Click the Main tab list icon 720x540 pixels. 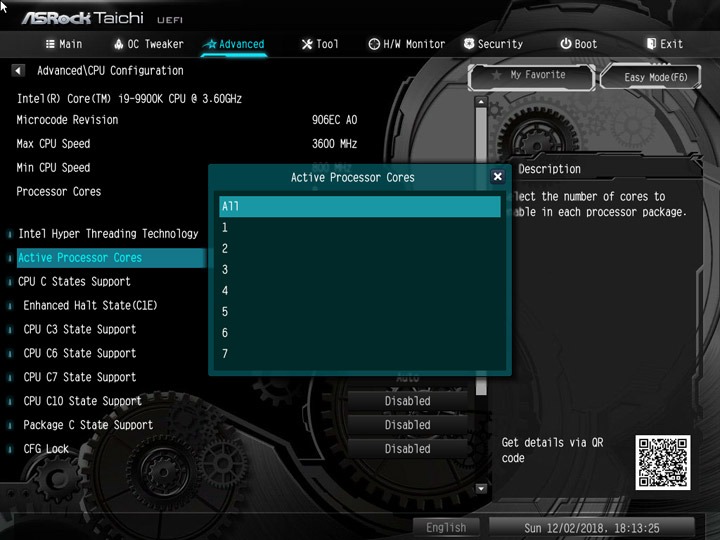pos(50,44)
